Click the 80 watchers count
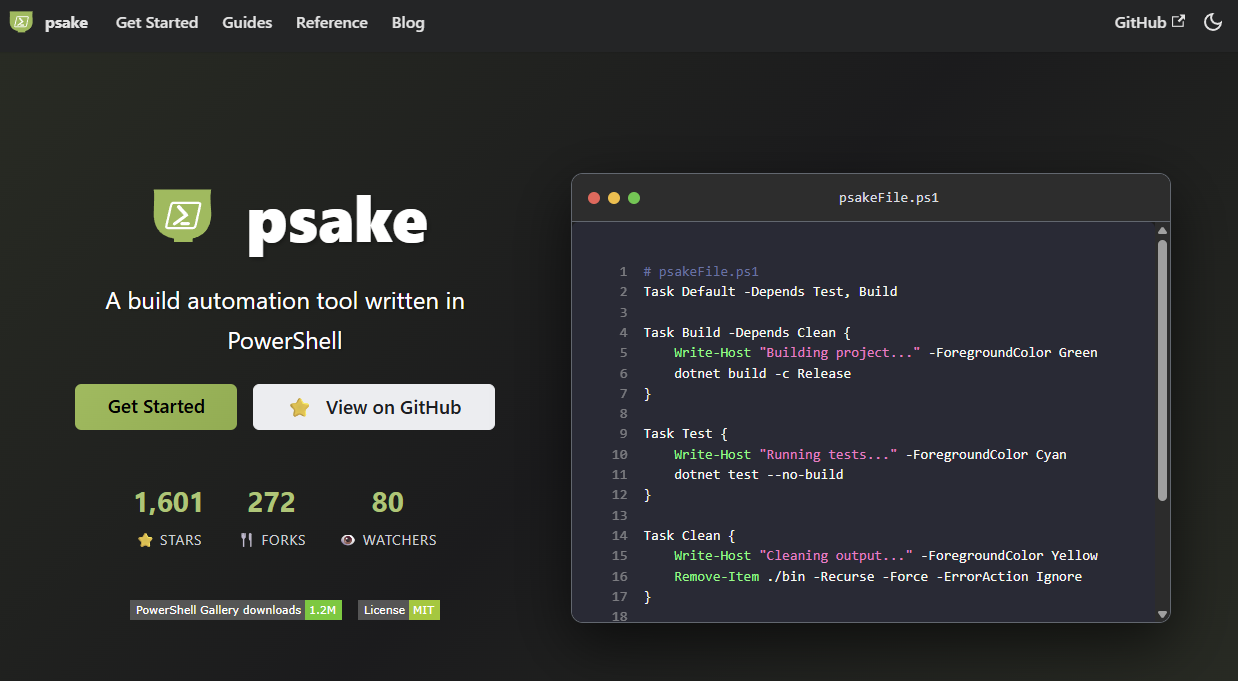1238x681 pixels. pos(388,502)
